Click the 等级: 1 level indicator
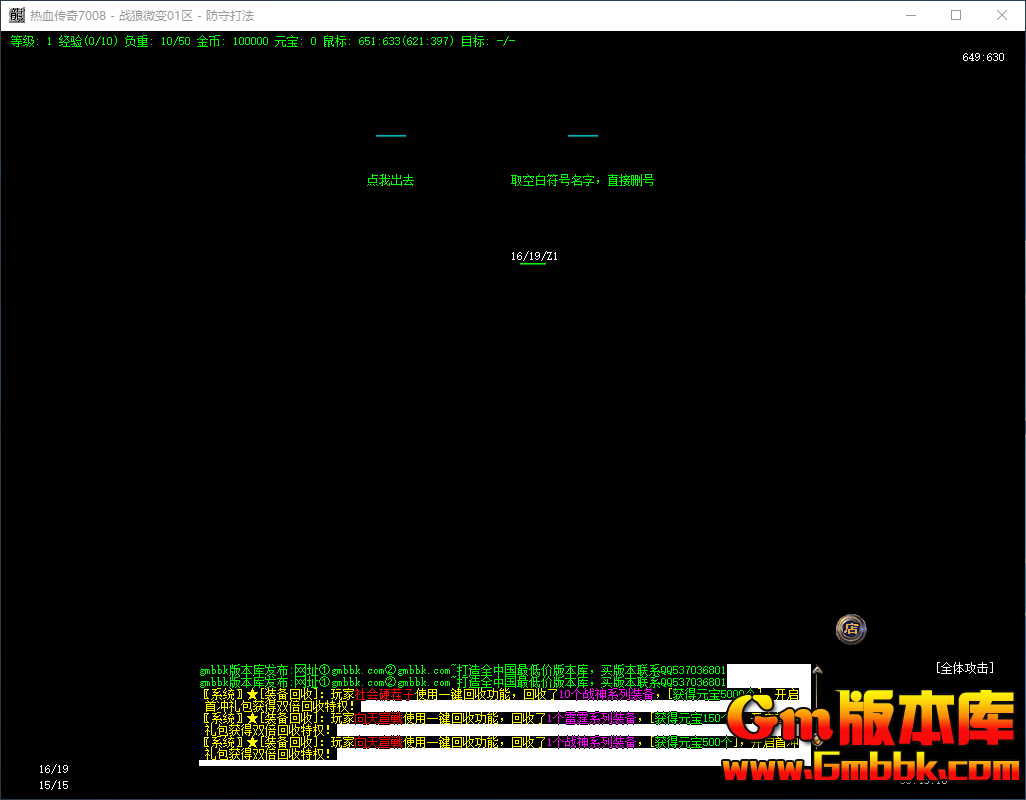Screen dimensions: 1026x800 click(31, 42)
